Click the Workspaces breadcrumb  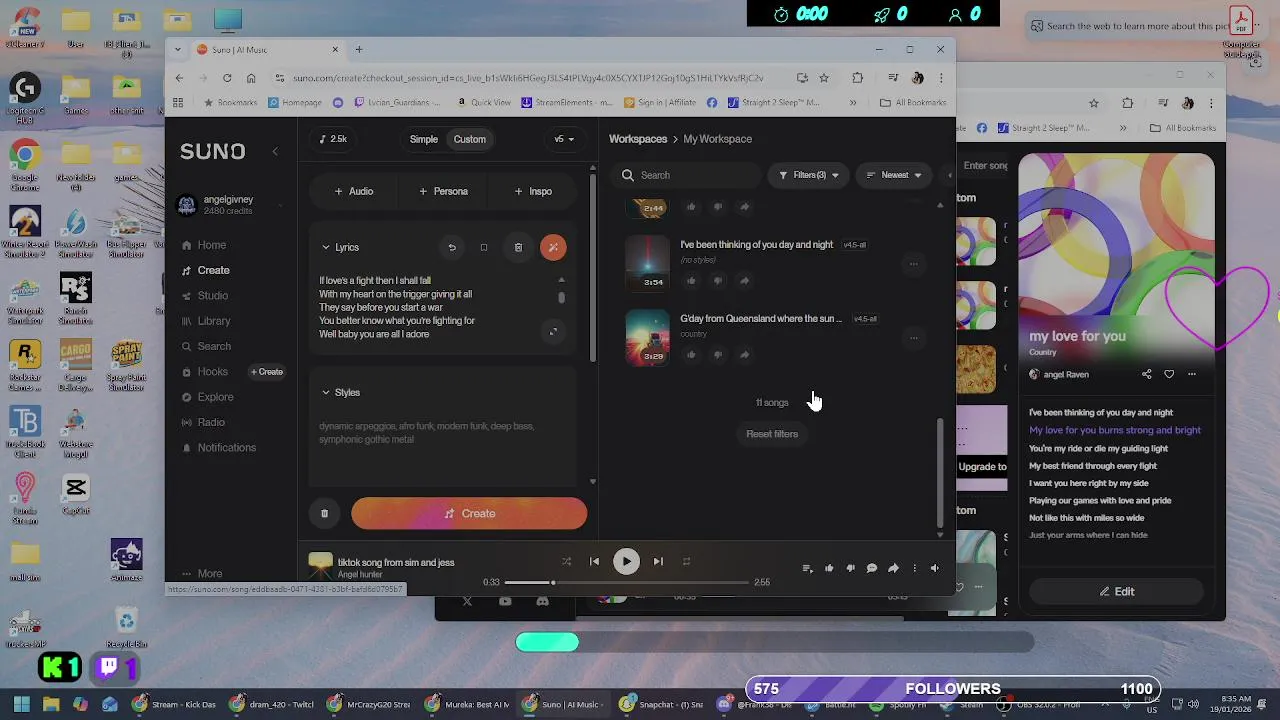point(638,139)
